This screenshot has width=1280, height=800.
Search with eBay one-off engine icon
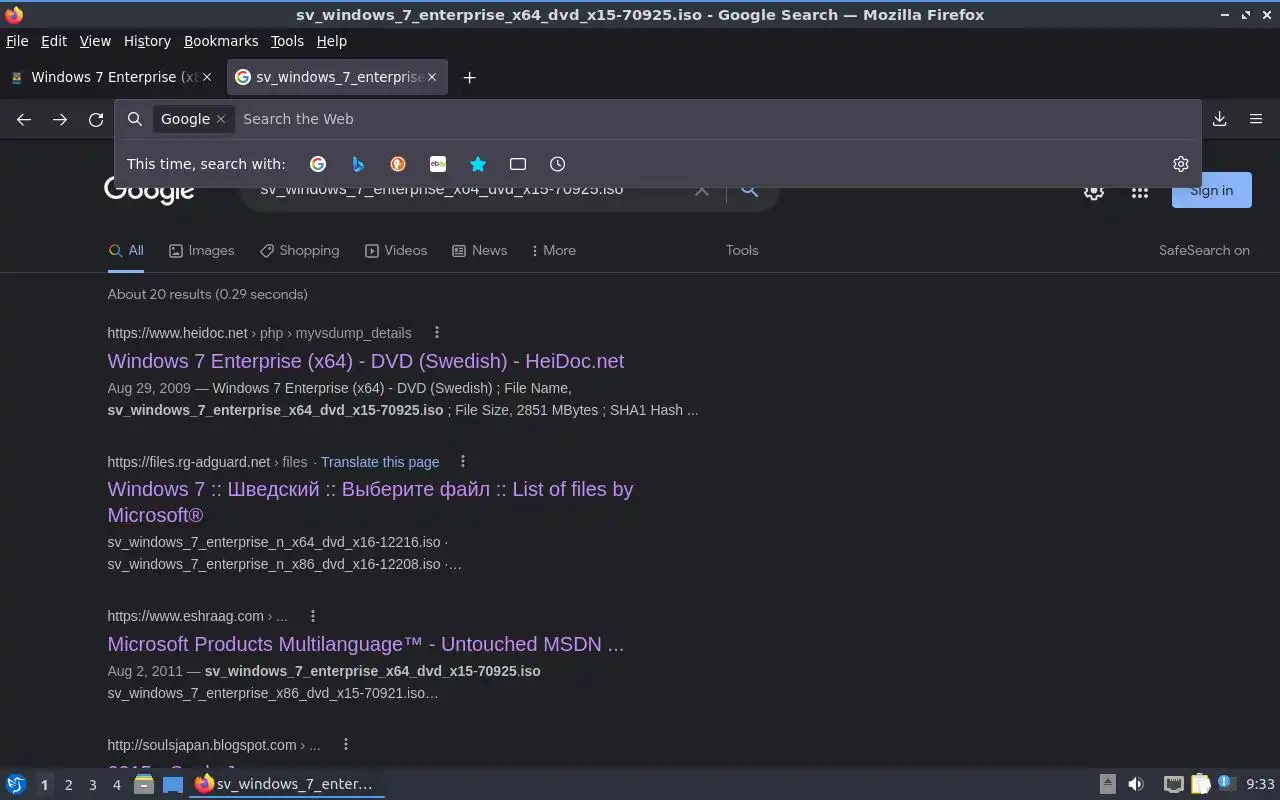pyautogui.click(x=438, y=164)
